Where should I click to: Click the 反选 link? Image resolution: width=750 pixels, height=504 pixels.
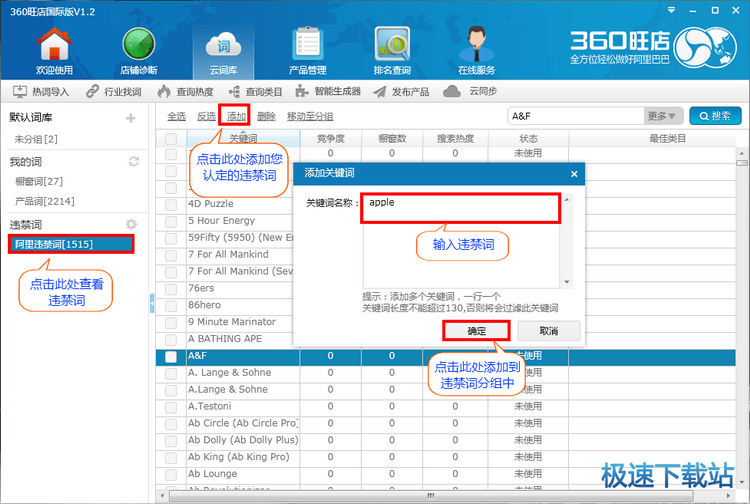206,116
